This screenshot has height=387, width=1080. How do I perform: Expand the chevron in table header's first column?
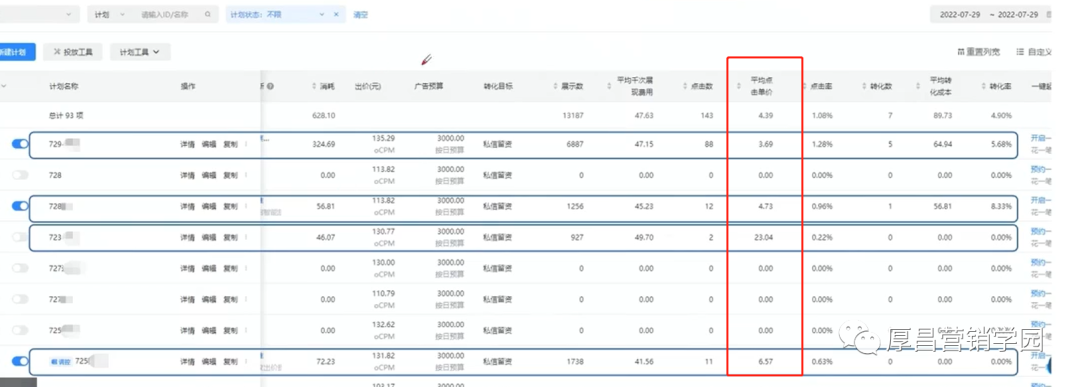point(3,86)
